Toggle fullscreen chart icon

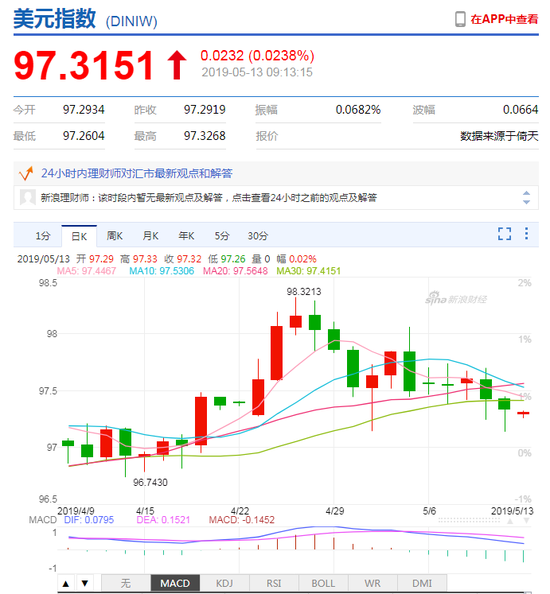[x=504, y=234]
